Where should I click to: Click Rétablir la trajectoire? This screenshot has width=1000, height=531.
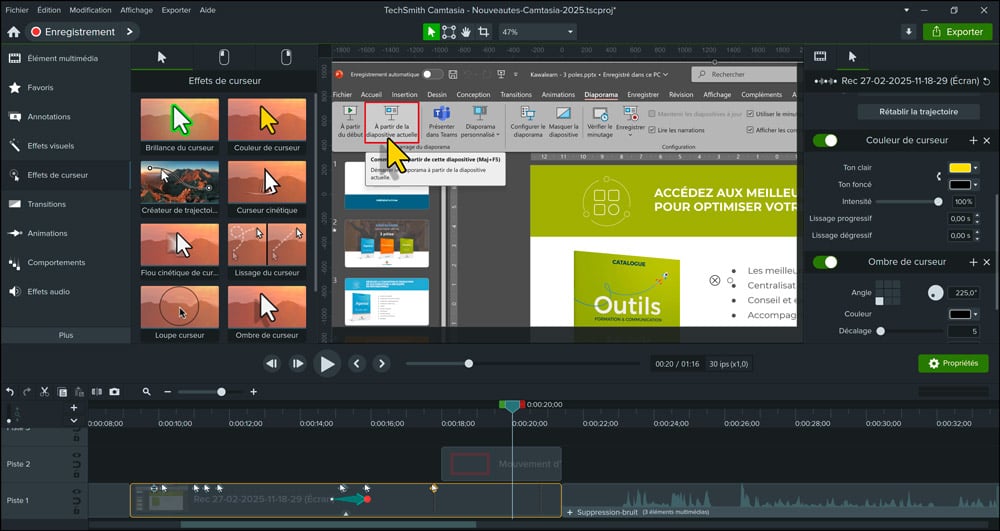[x=918, y=112]
